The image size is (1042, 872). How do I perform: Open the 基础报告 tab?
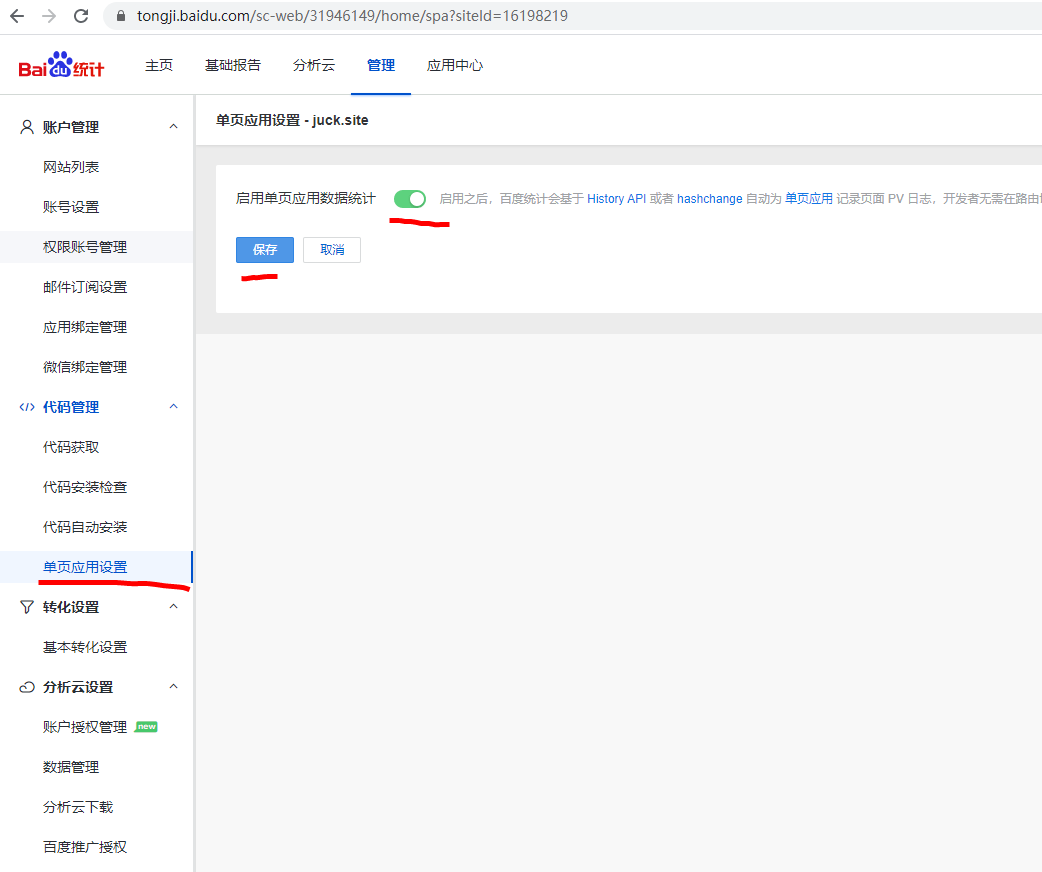click(x=233, y=65)
